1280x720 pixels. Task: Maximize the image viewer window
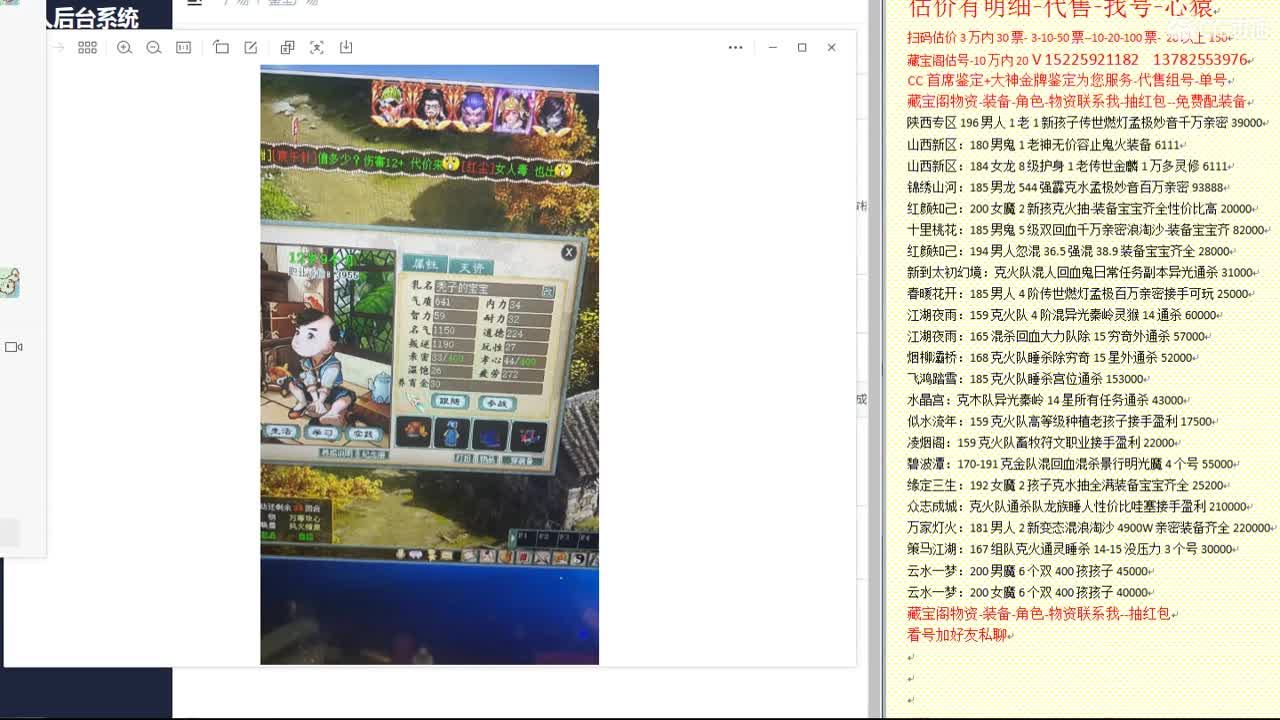pos(802,47)
